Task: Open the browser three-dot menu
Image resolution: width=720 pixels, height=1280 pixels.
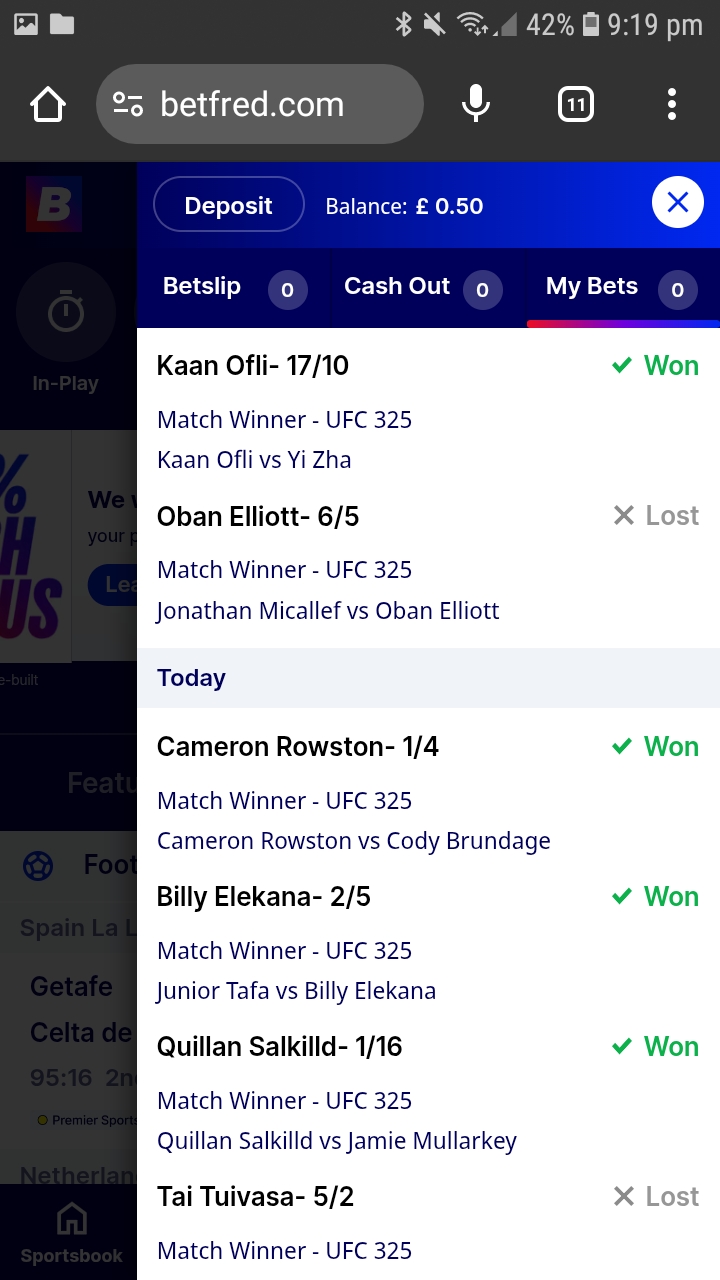Action: point(671,104)
